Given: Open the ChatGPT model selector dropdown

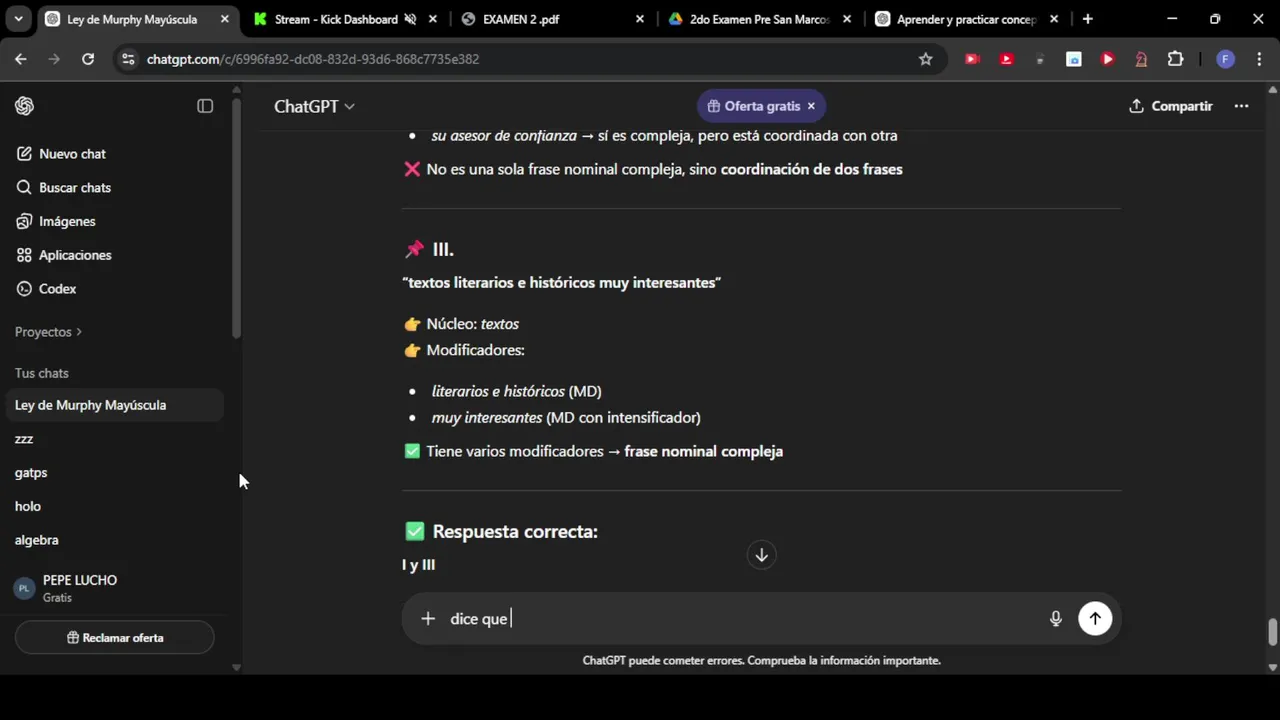Looking at the screenshot, I should coord(314,106).
